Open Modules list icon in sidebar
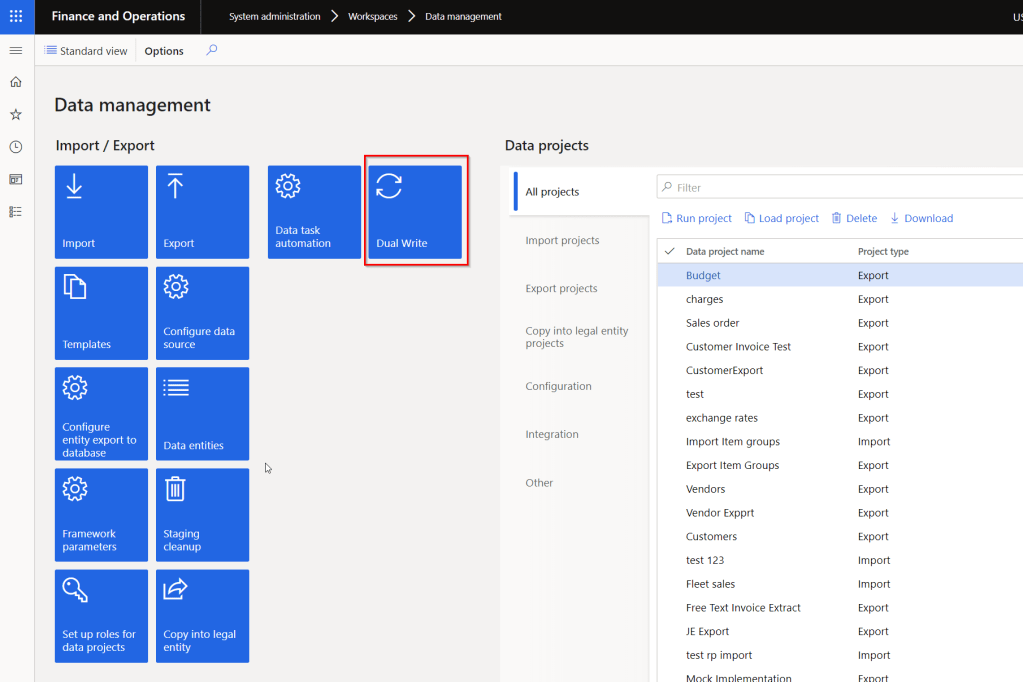This screenshot has height=682, width=1023. pyautogui.click(x=16, y=212)
